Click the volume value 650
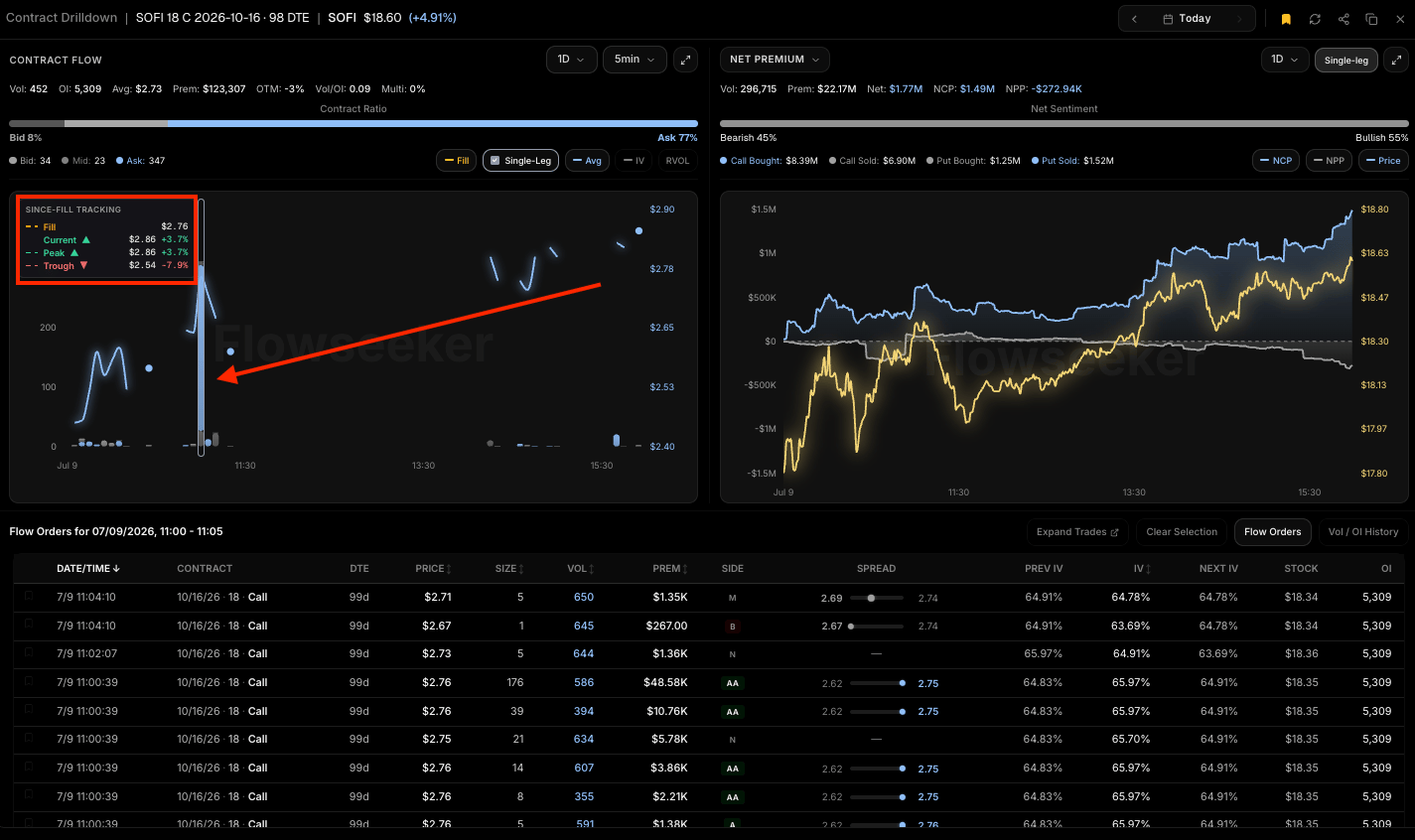Viewport: 1415px width, 840px height. coord(584,598)
